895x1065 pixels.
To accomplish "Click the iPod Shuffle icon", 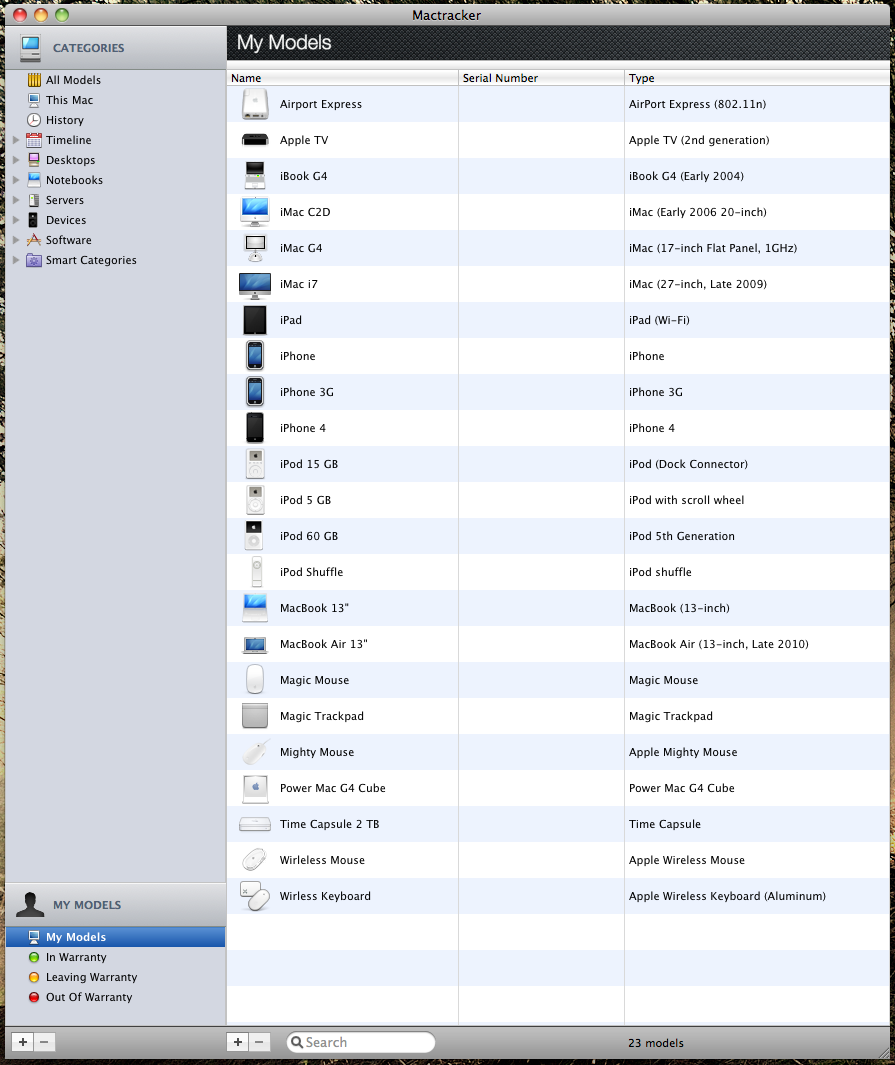I will [x=257, y=572].
